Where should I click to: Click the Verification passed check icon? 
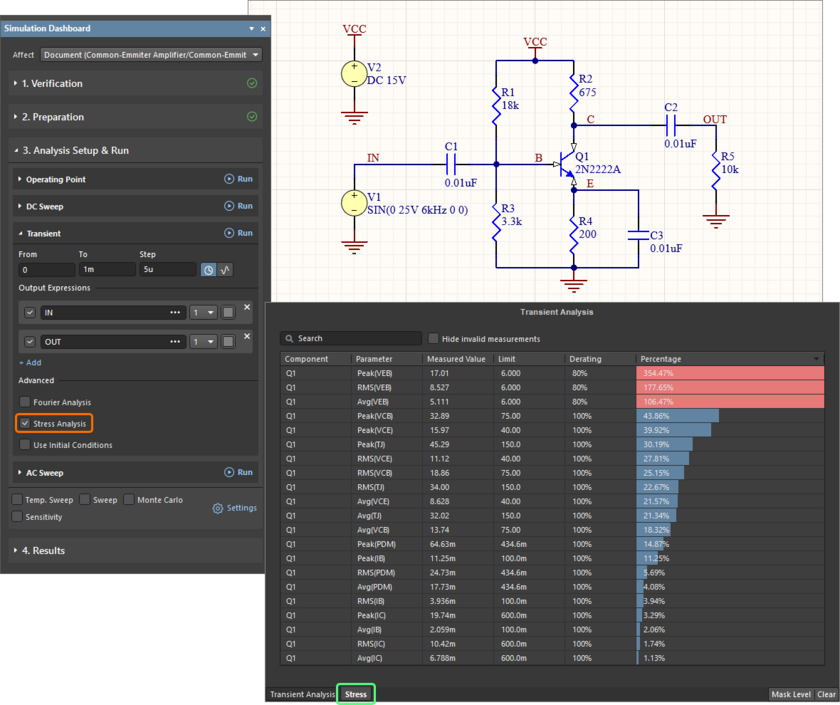(x=252, y=83)
